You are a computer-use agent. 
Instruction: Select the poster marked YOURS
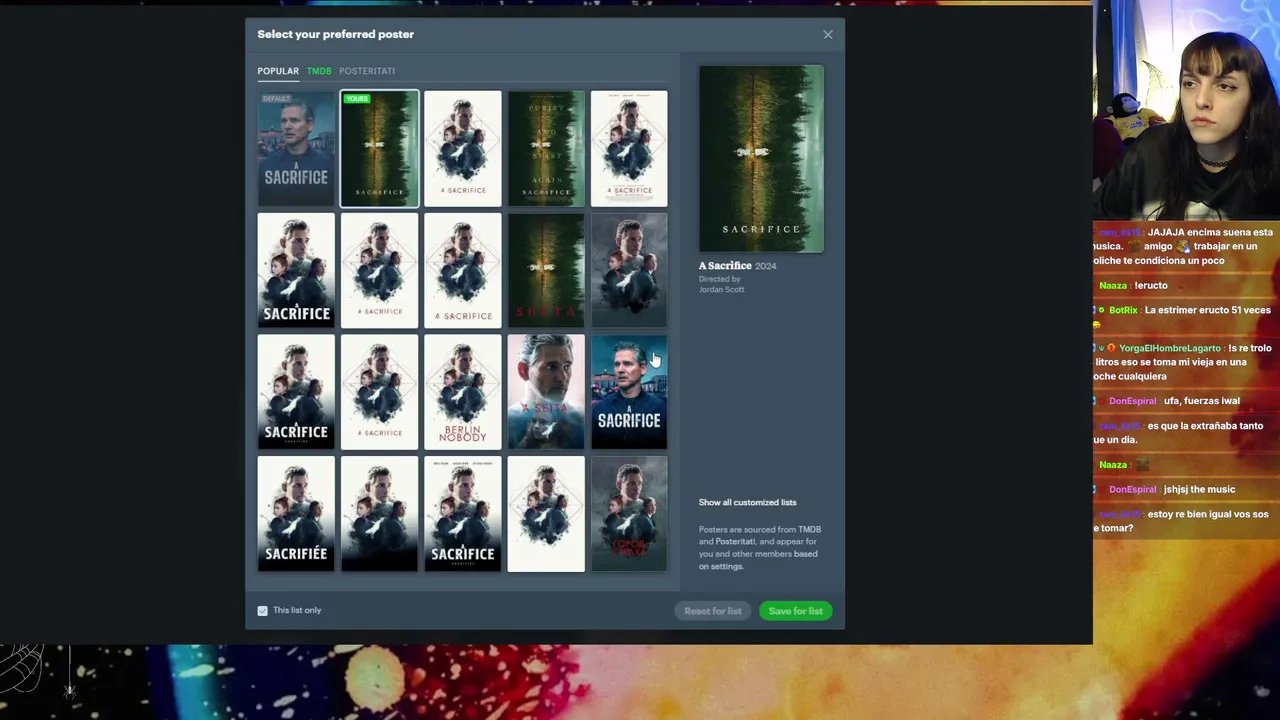(379, 149)
